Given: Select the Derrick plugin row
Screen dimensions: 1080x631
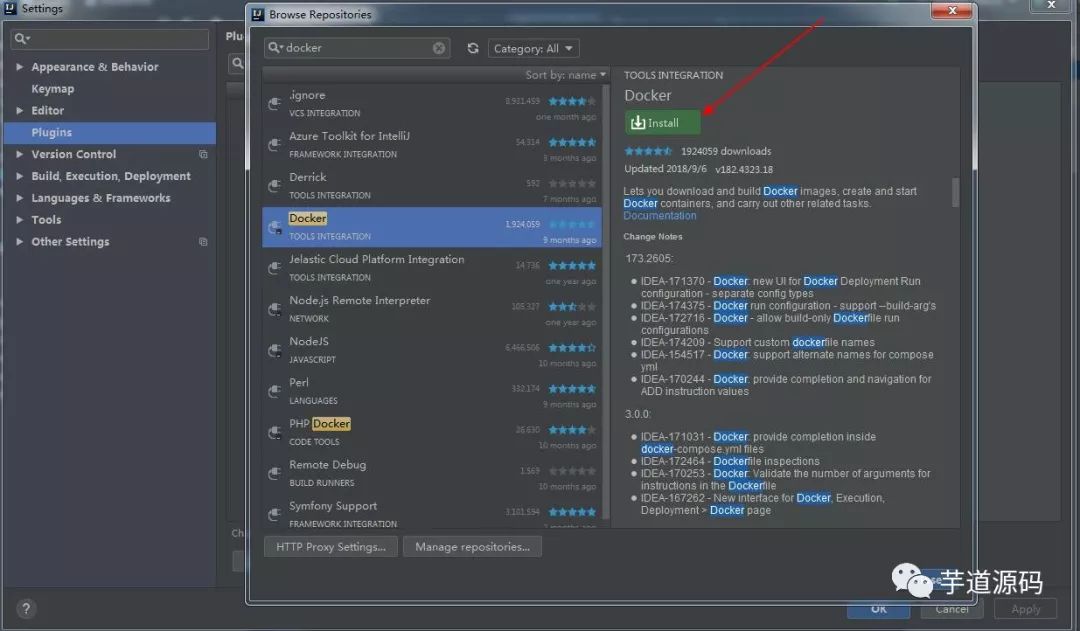Looking at the screenshot, I should click(x=432, y=187).
